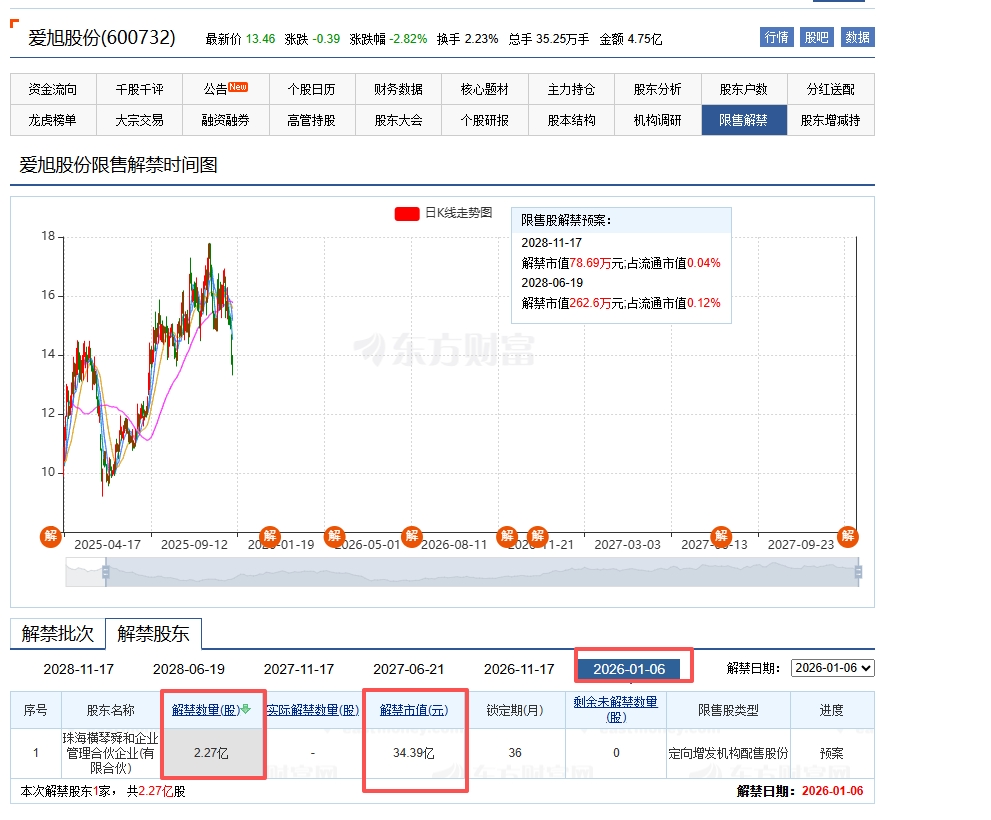Viewport: 991px width, 820px height.
Task: Click the 爱旭股份(600732) stock title
Action: pyautogui.click(x=102, y=37)
